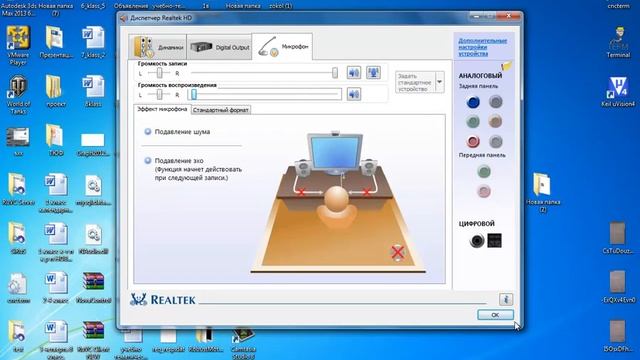The image size is (640, 360).
Task: Click the recording volume slider handle
Action: (335, 73)
